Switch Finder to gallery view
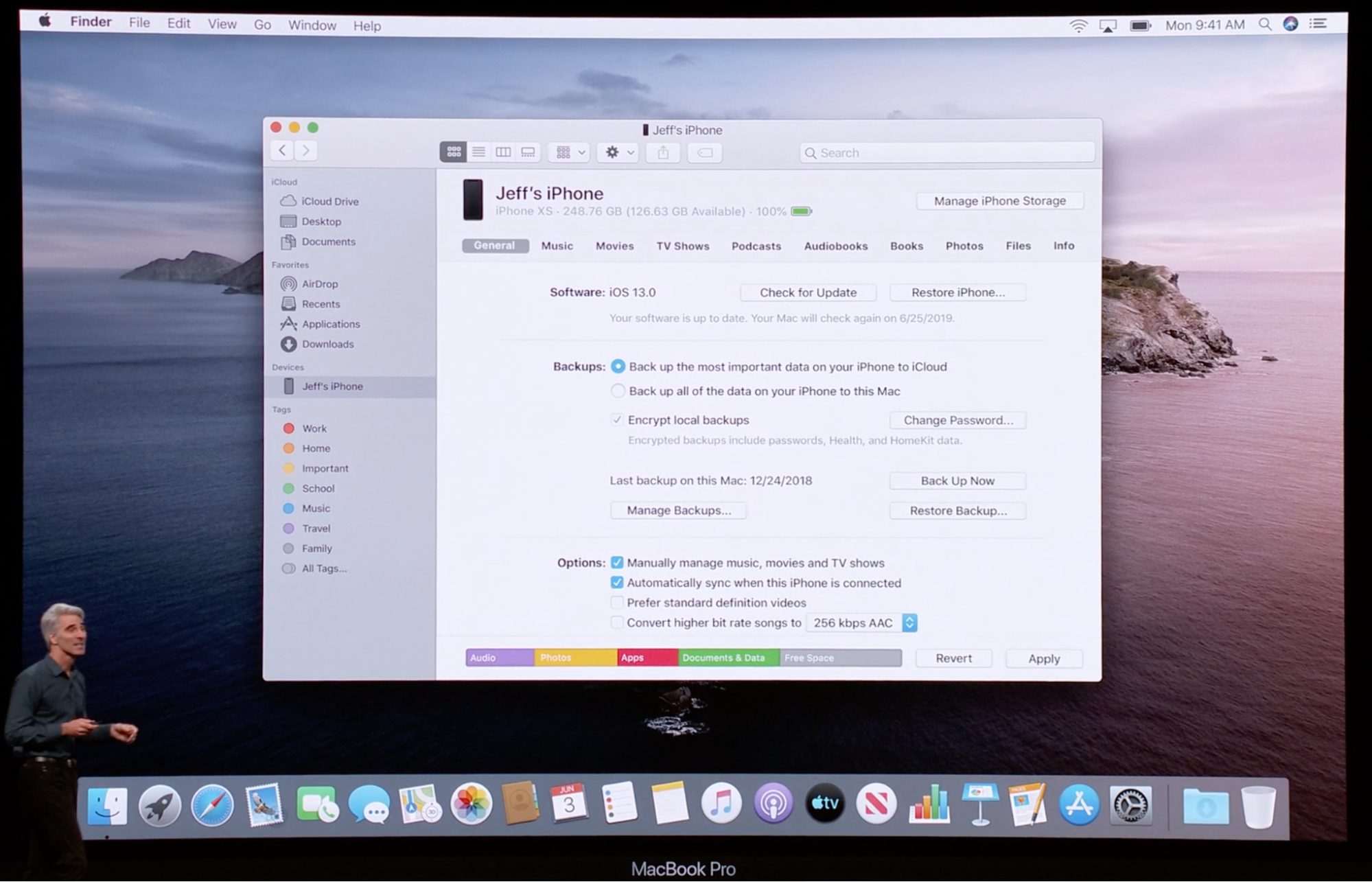The width and height of the screenshot is (1372, 882). pos(528,152)
